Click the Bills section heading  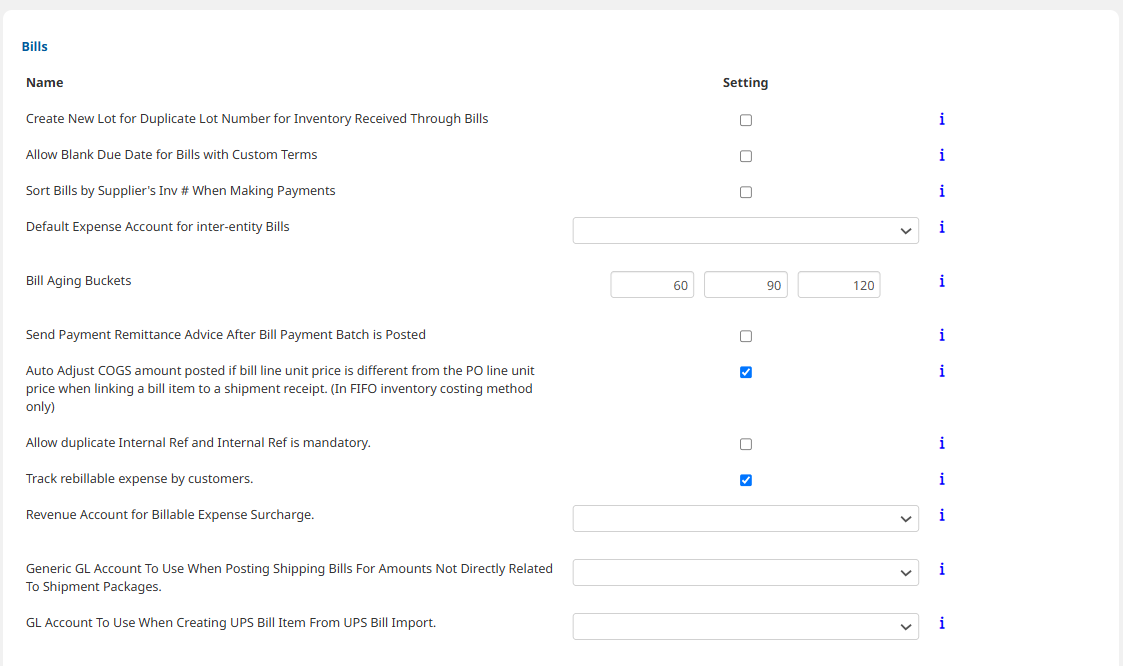pos(34,47)
